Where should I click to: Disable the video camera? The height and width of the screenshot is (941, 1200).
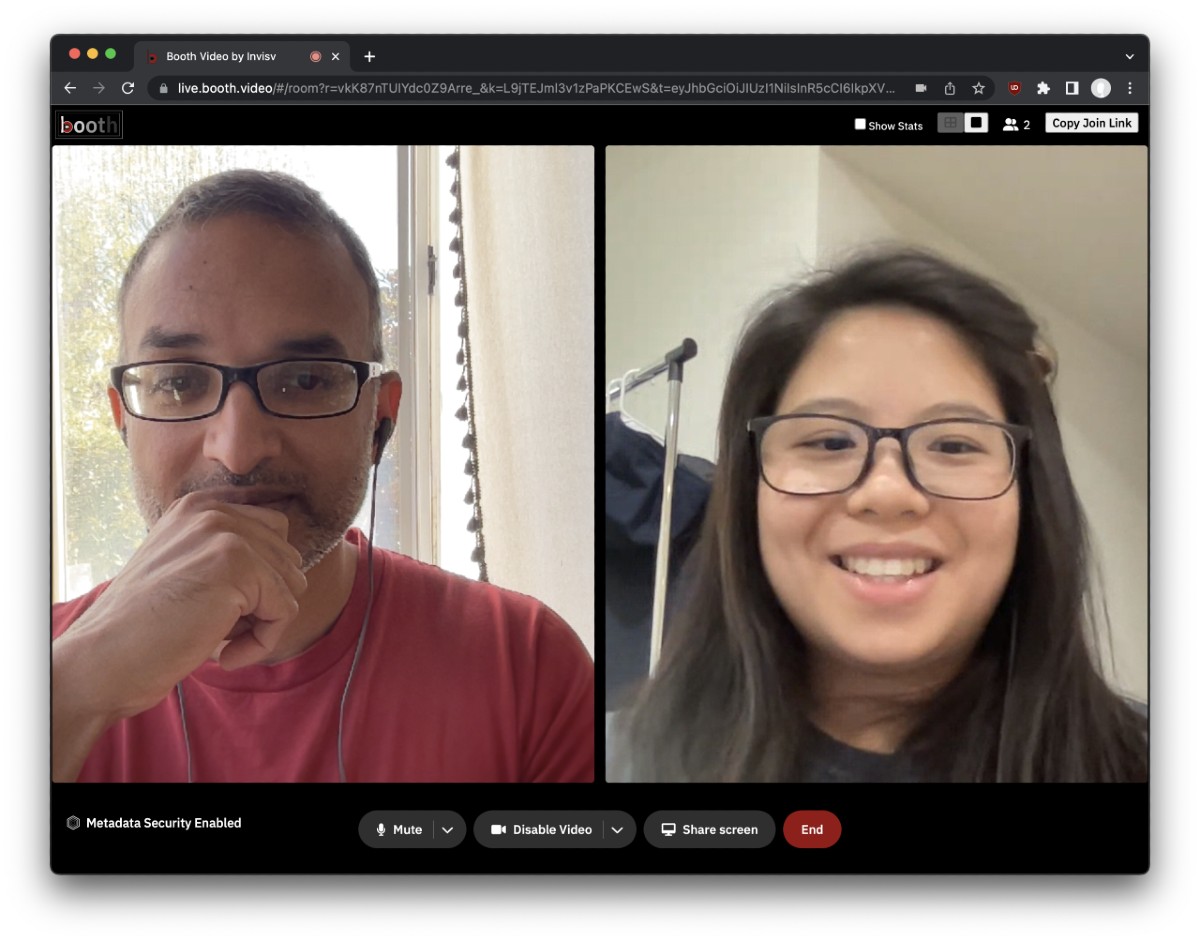pos(541,830)
